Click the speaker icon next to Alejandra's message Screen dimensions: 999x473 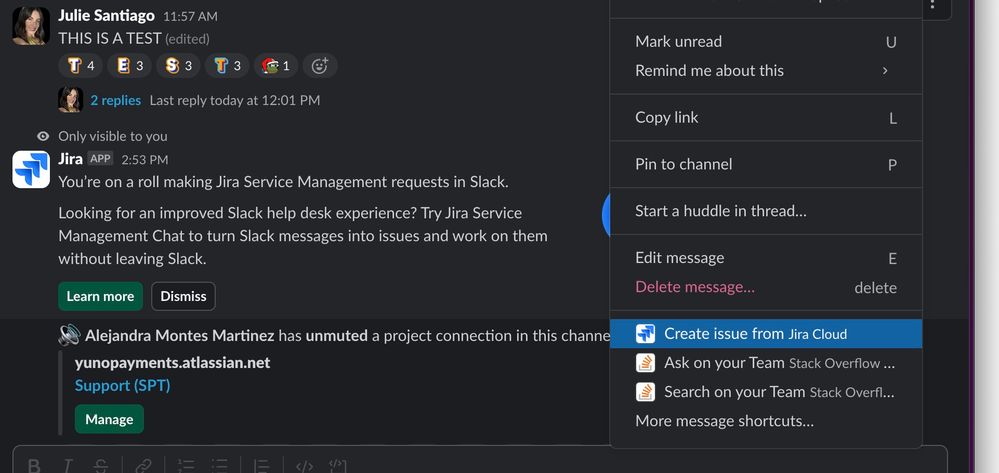tap(69, 335)
